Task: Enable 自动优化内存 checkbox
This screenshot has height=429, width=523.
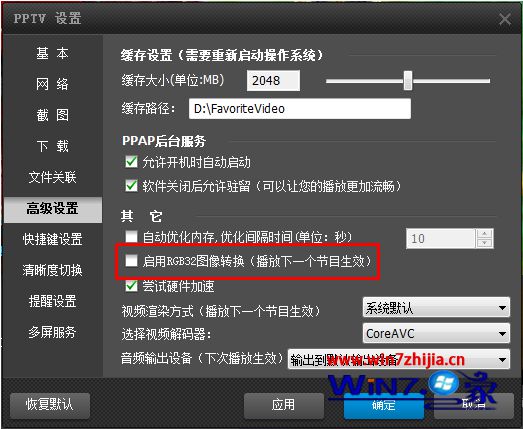Action: [131, 237]
